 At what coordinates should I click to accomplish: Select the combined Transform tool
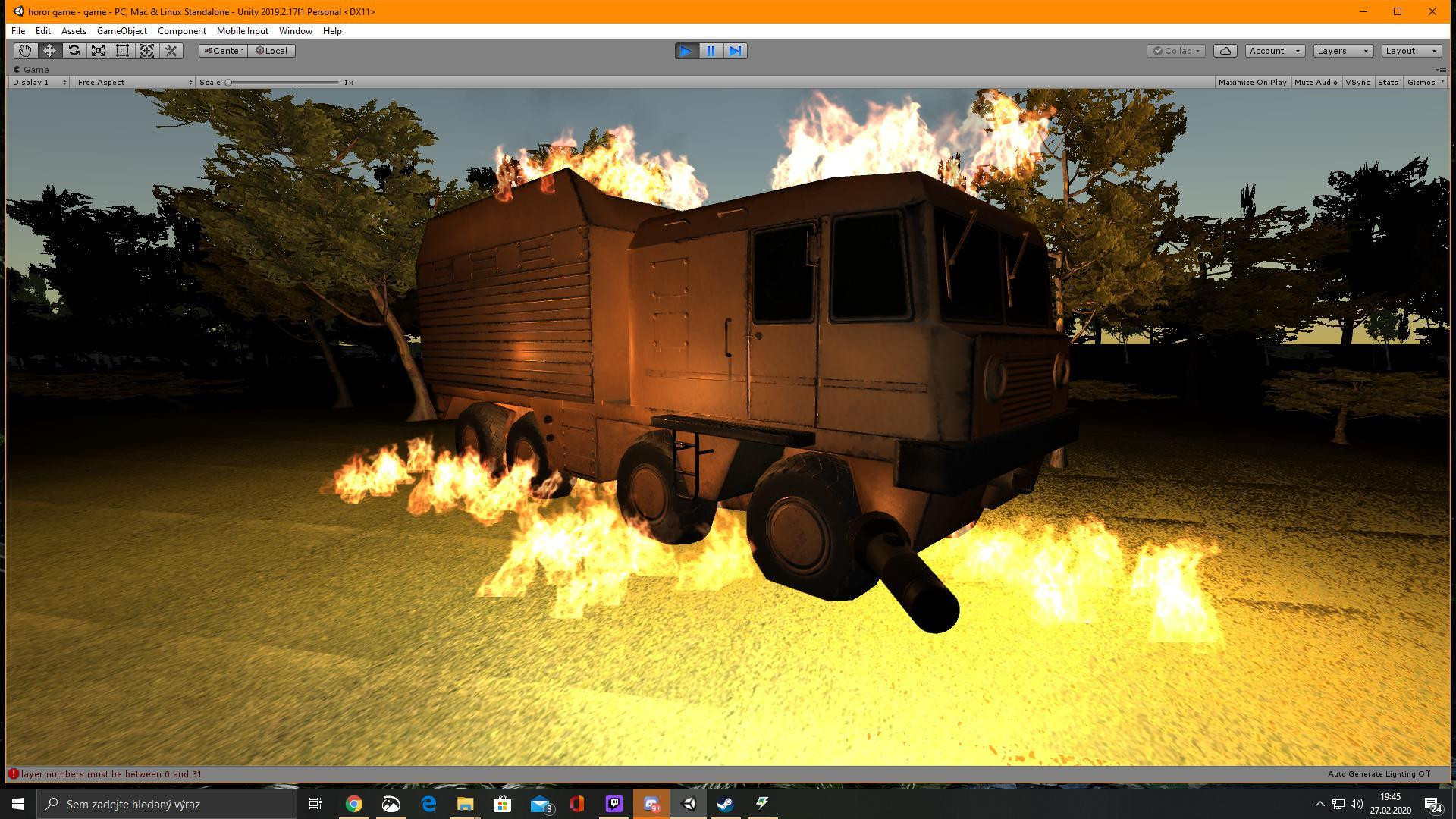click(x=146, y=51)
